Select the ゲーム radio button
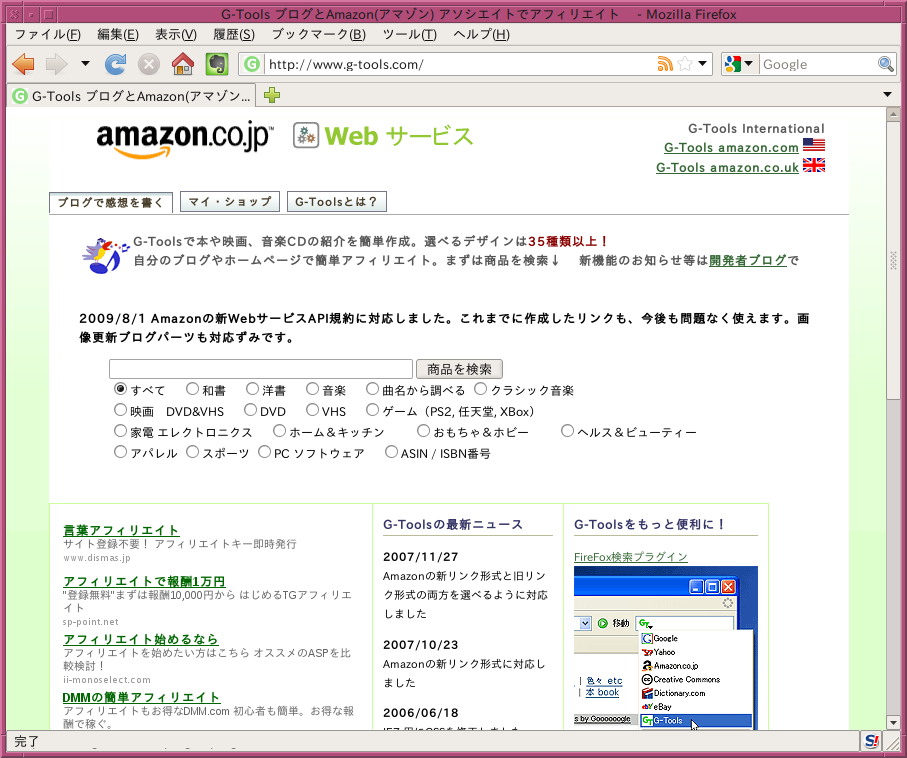907x758 pixels. tap(373, 410)
